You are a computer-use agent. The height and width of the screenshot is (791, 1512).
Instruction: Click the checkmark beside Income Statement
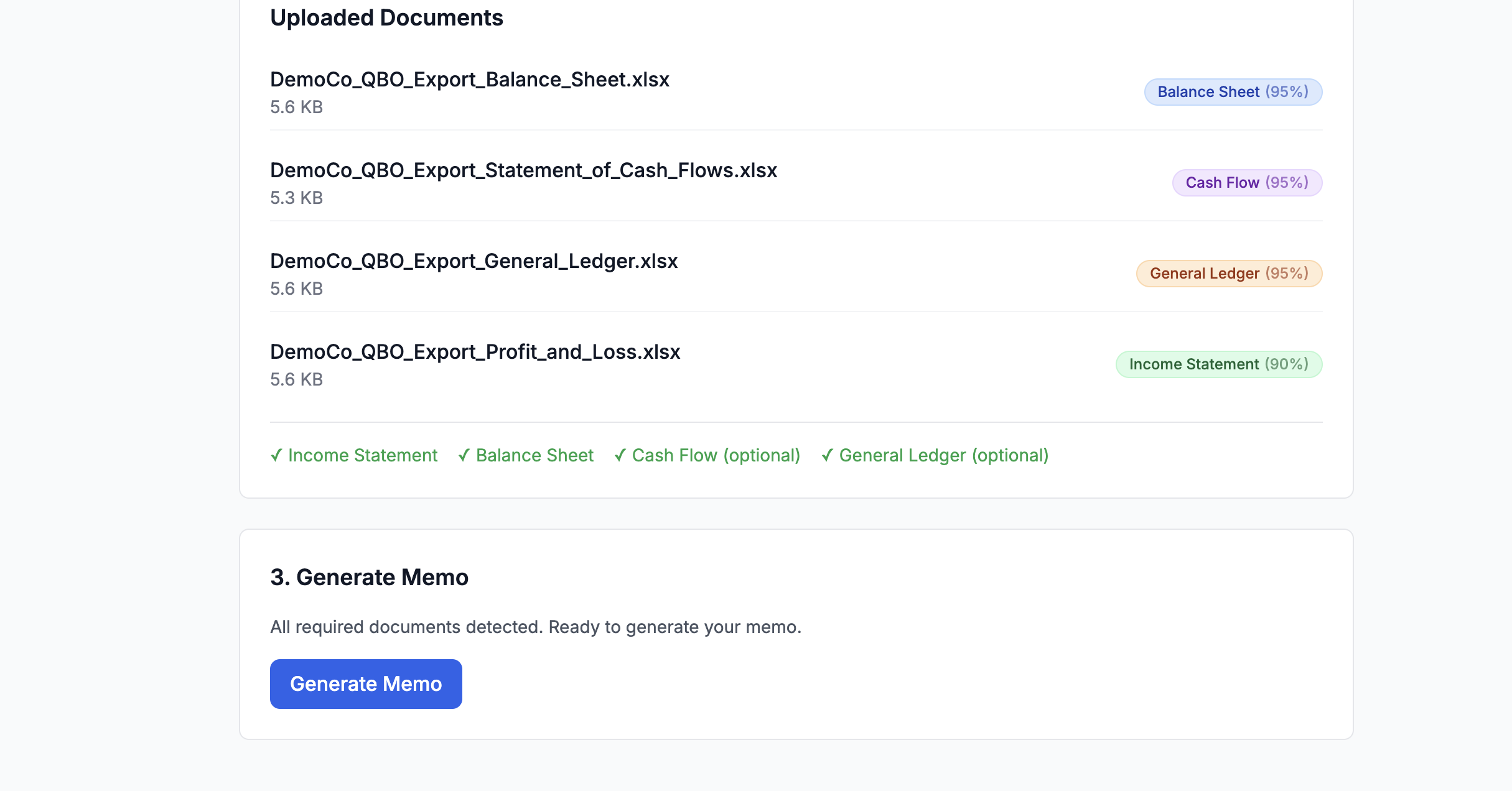click(276, 455)
